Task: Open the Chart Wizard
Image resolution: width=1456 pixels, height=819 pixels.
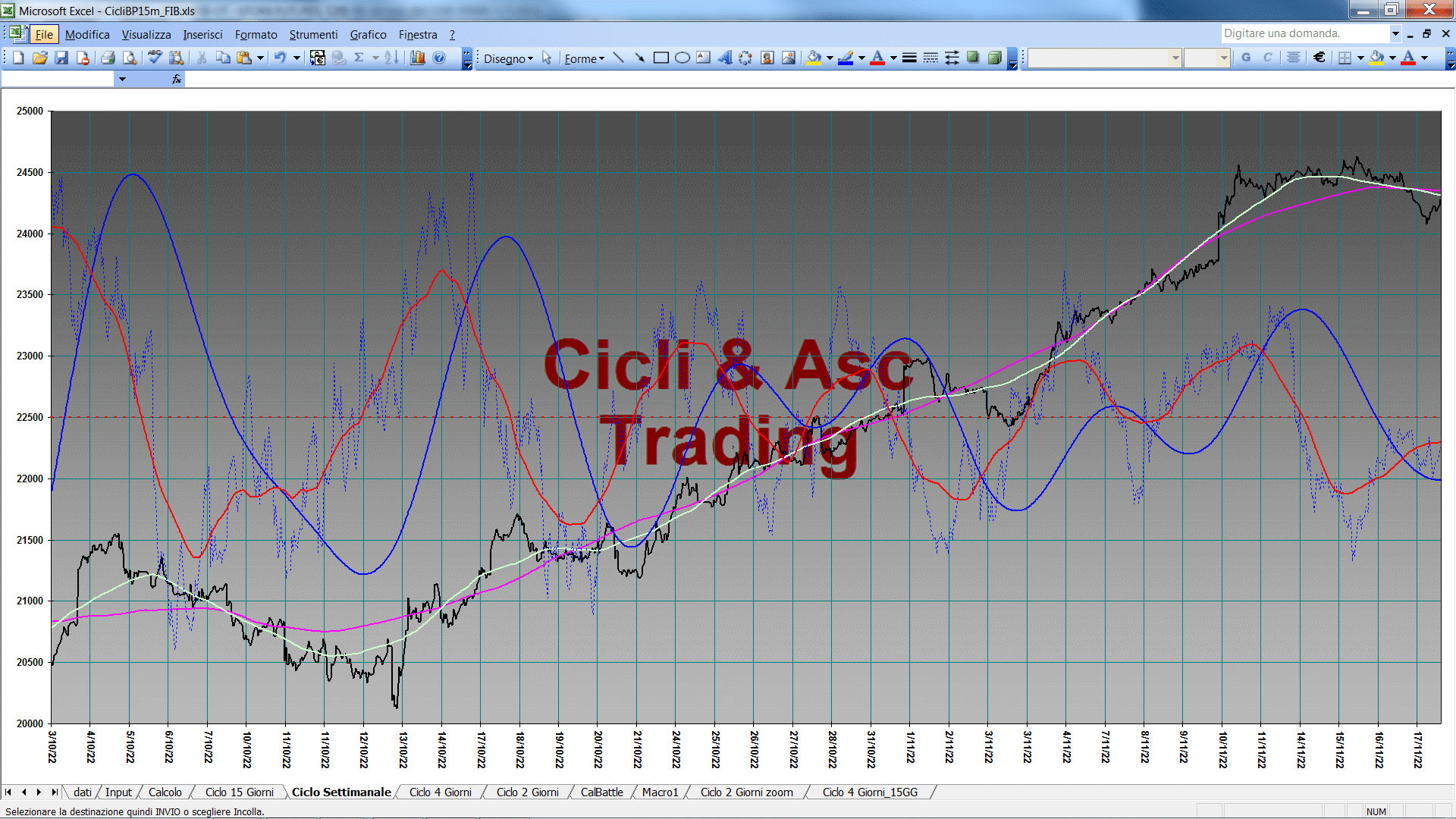Action: pos(418,58)
